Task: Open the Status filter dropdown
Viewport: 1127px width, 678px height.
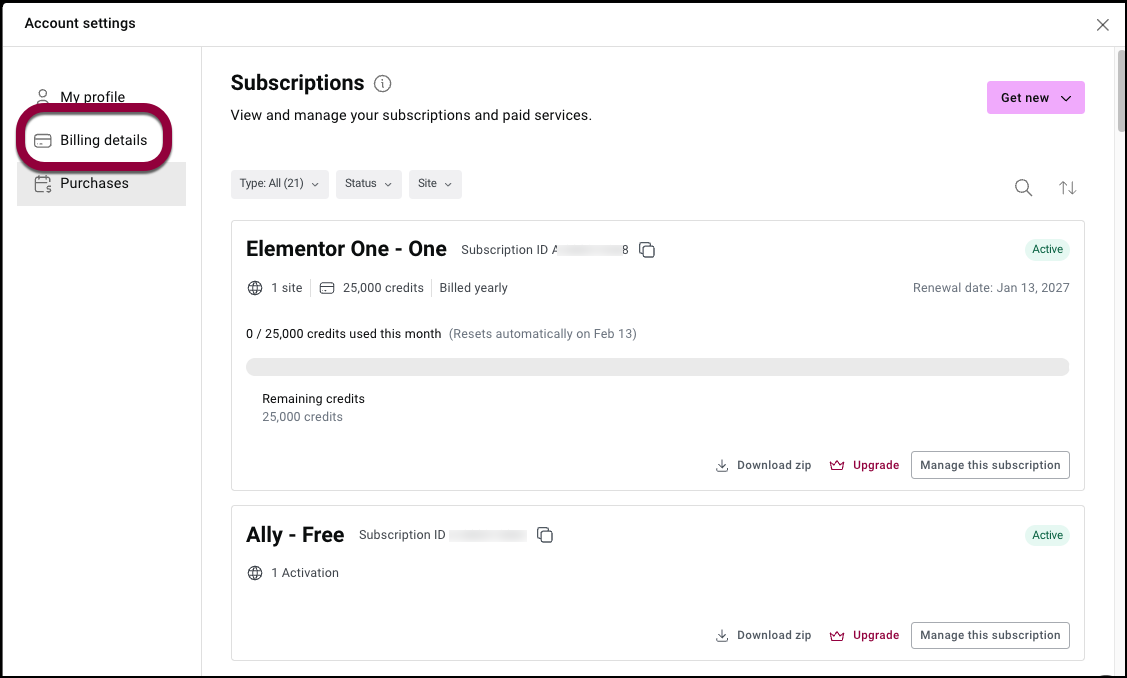Action: 368,184
